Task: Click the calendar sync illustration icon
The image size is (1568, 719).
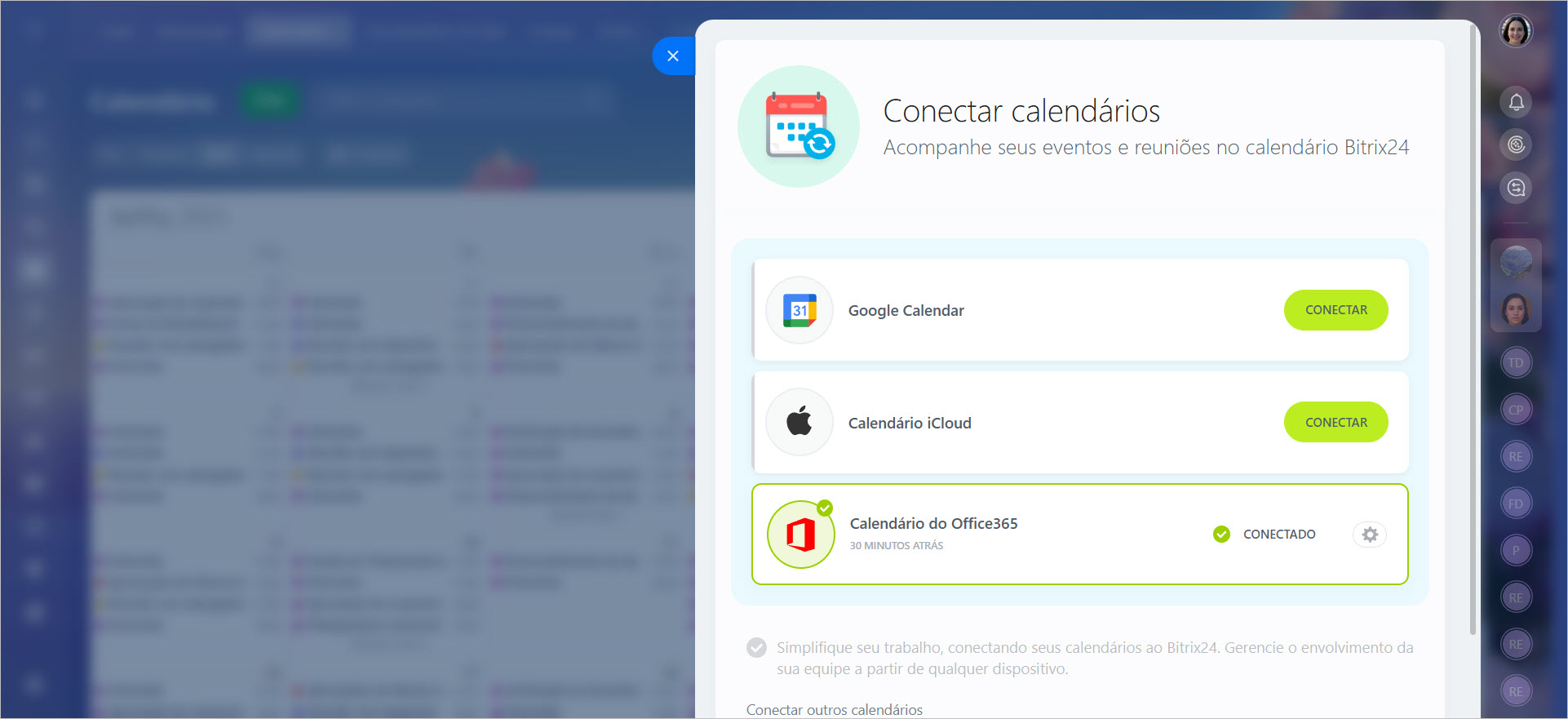Action: [x=799, y=126]
